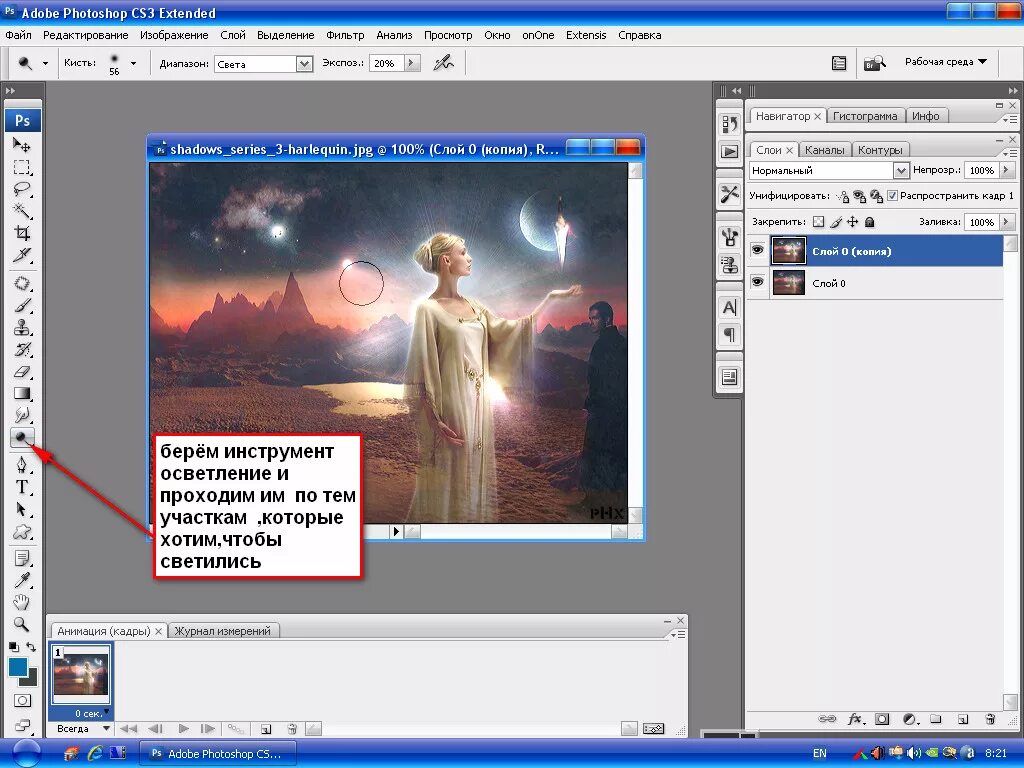Screen dimensions: 1024x768
Task: Select the Hand tool
Action: tap(22, 602)
